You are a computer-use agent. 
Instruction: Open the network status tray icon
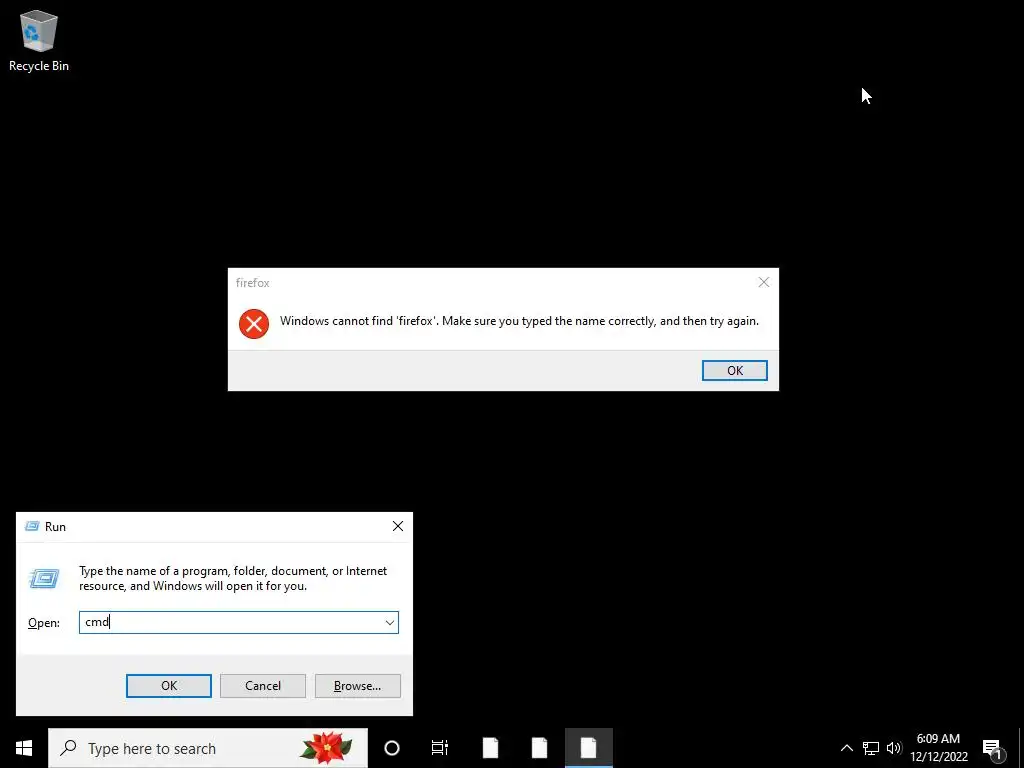click(x=871, y=748)
